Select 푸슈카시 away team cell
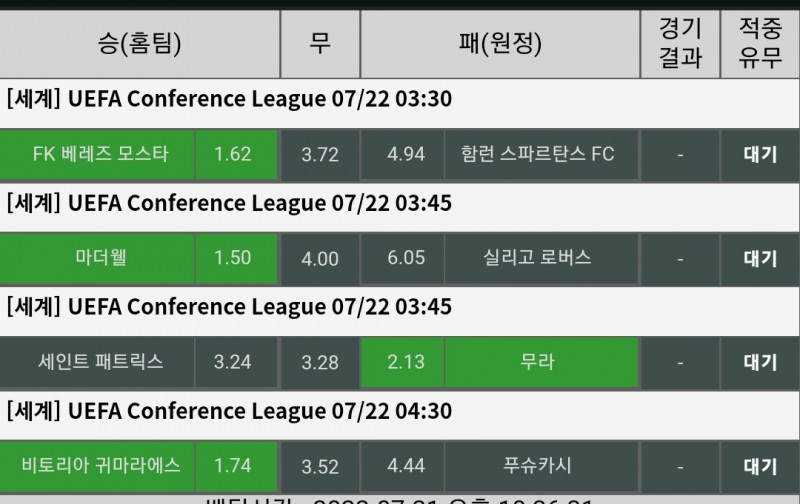 point(538,466)
